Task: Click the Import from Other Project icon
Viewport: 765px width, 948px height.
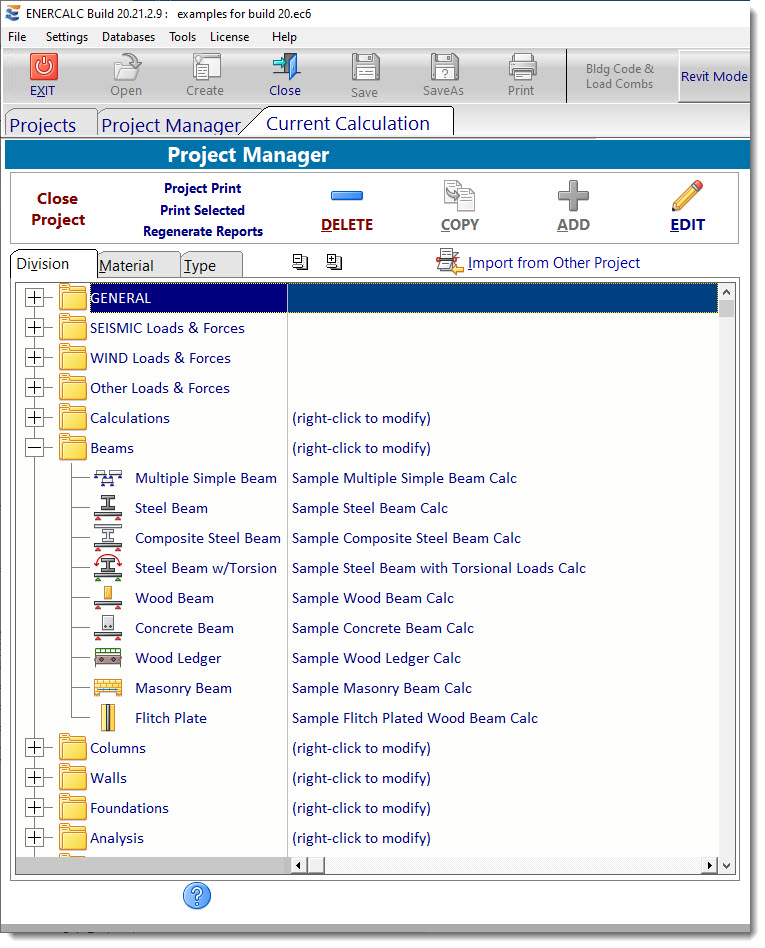Action: [449, 263]
